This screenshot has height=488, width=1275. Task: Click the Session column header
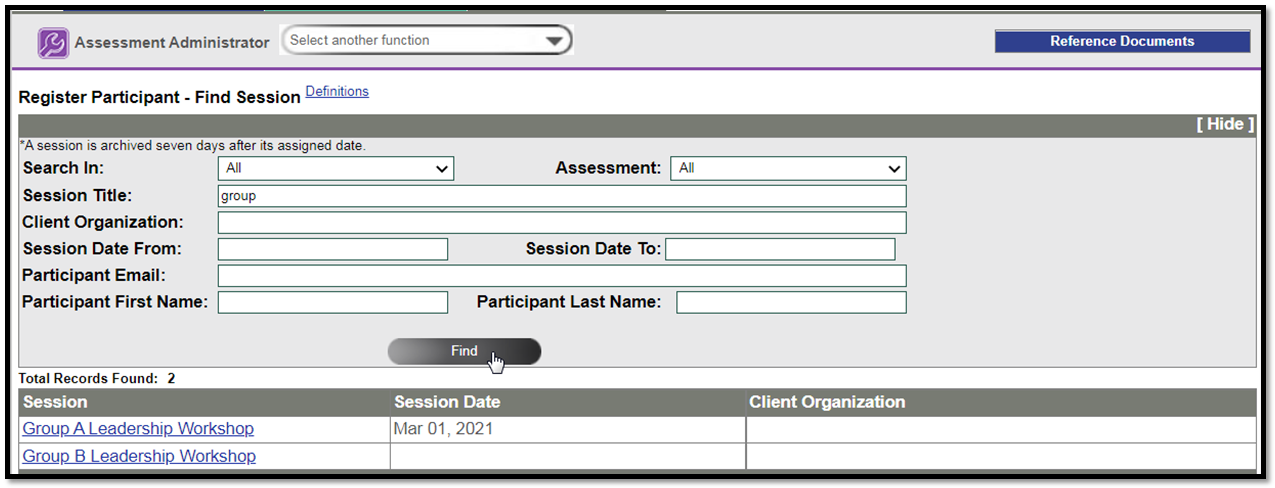point(55,402)
